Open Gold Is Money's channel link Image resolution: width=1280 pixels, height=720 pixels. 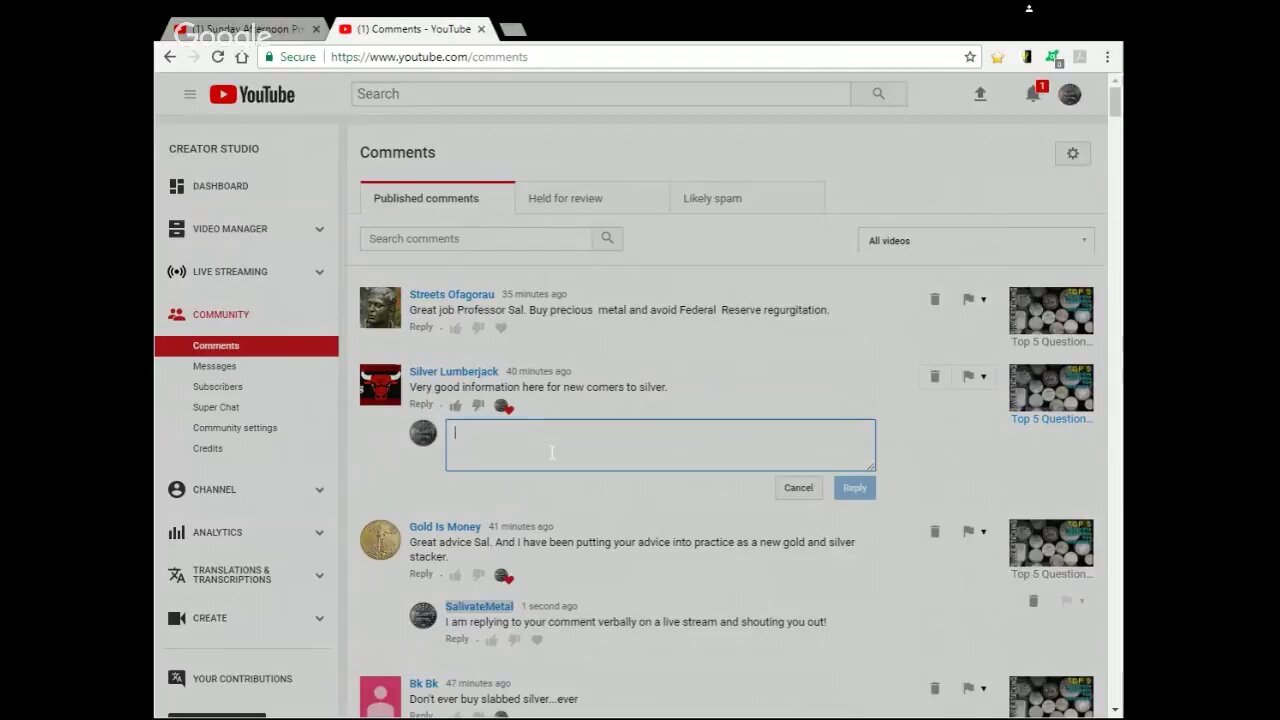coord(445,526)
